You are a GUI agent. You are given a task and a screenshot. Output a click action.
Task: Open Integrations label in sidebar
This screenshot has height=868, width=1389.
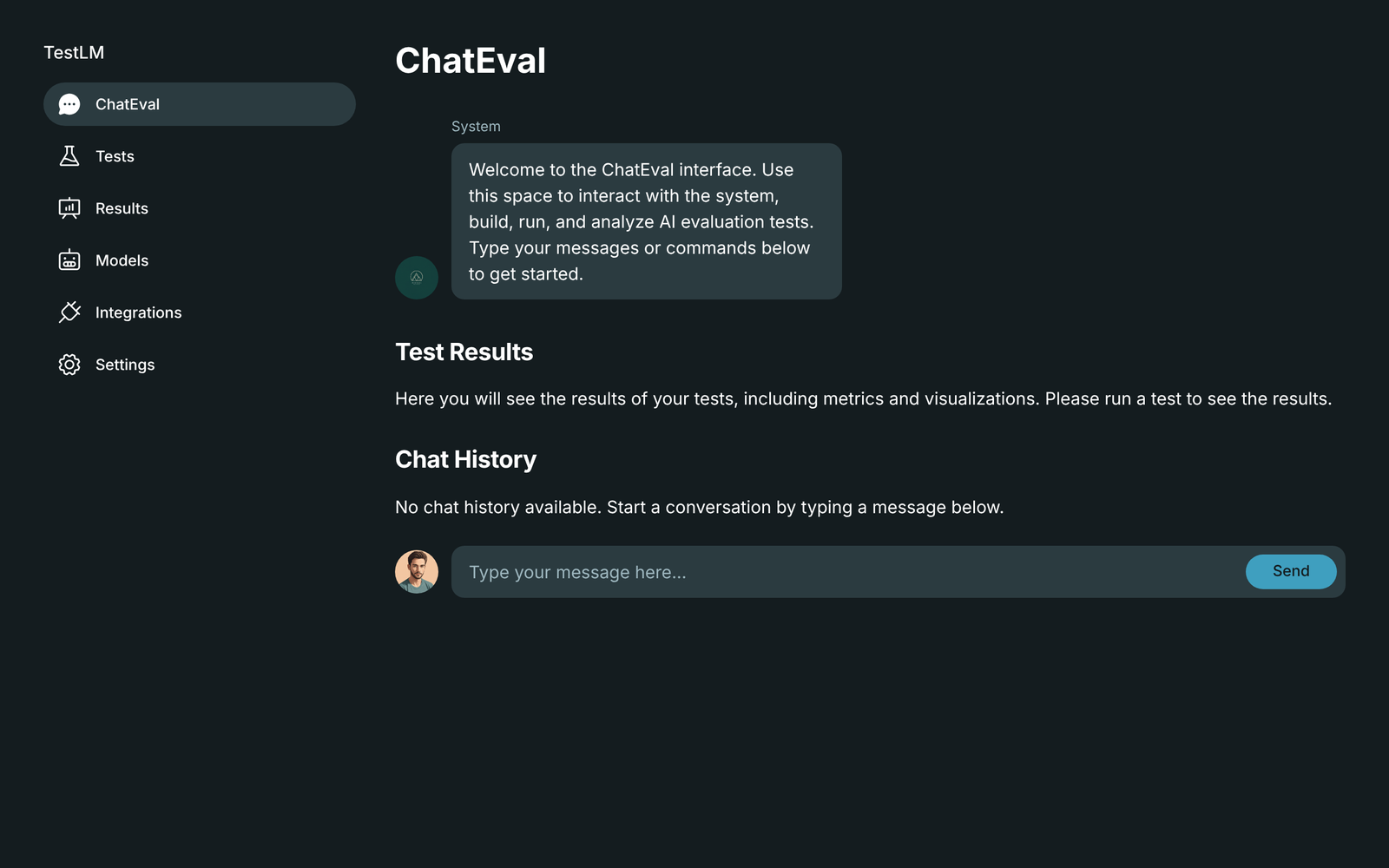tap(138, 312)
